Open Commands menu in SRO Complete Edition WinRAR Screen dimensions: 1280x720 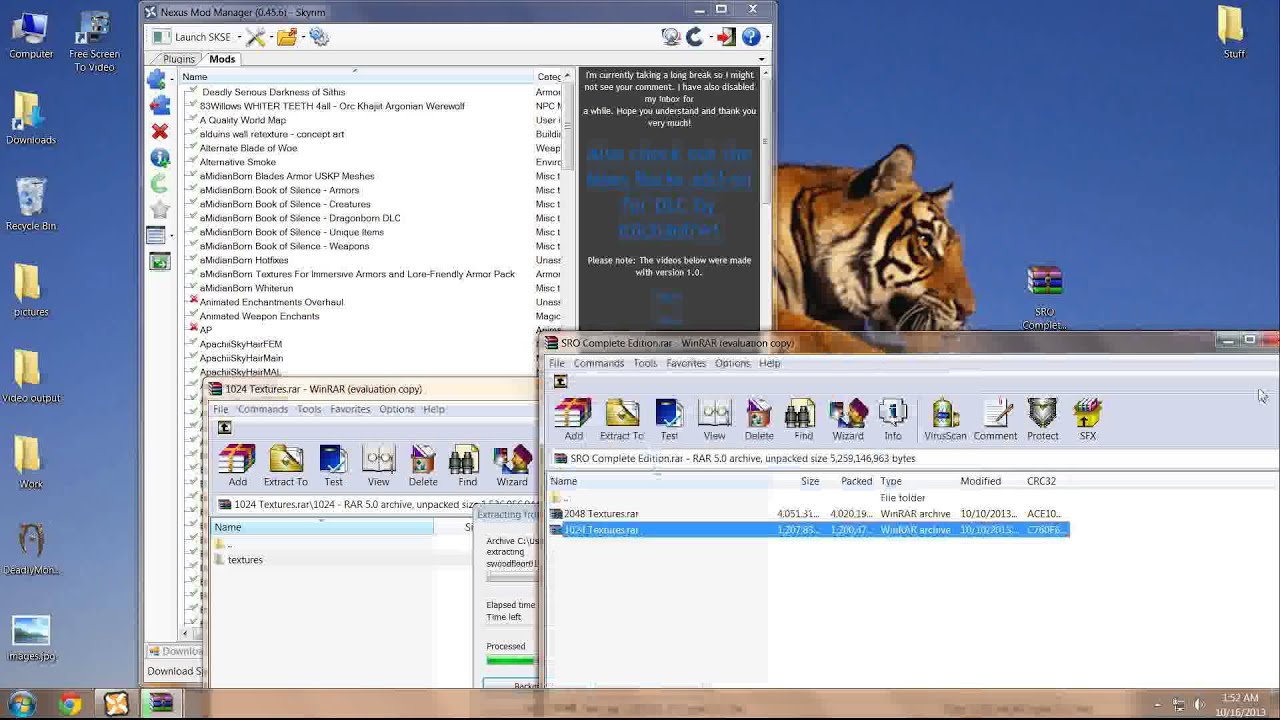[599, 363]
